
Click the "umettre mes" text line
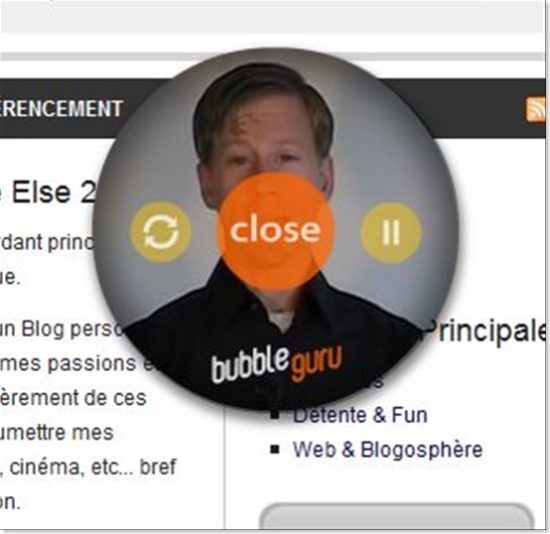(57, 432)
